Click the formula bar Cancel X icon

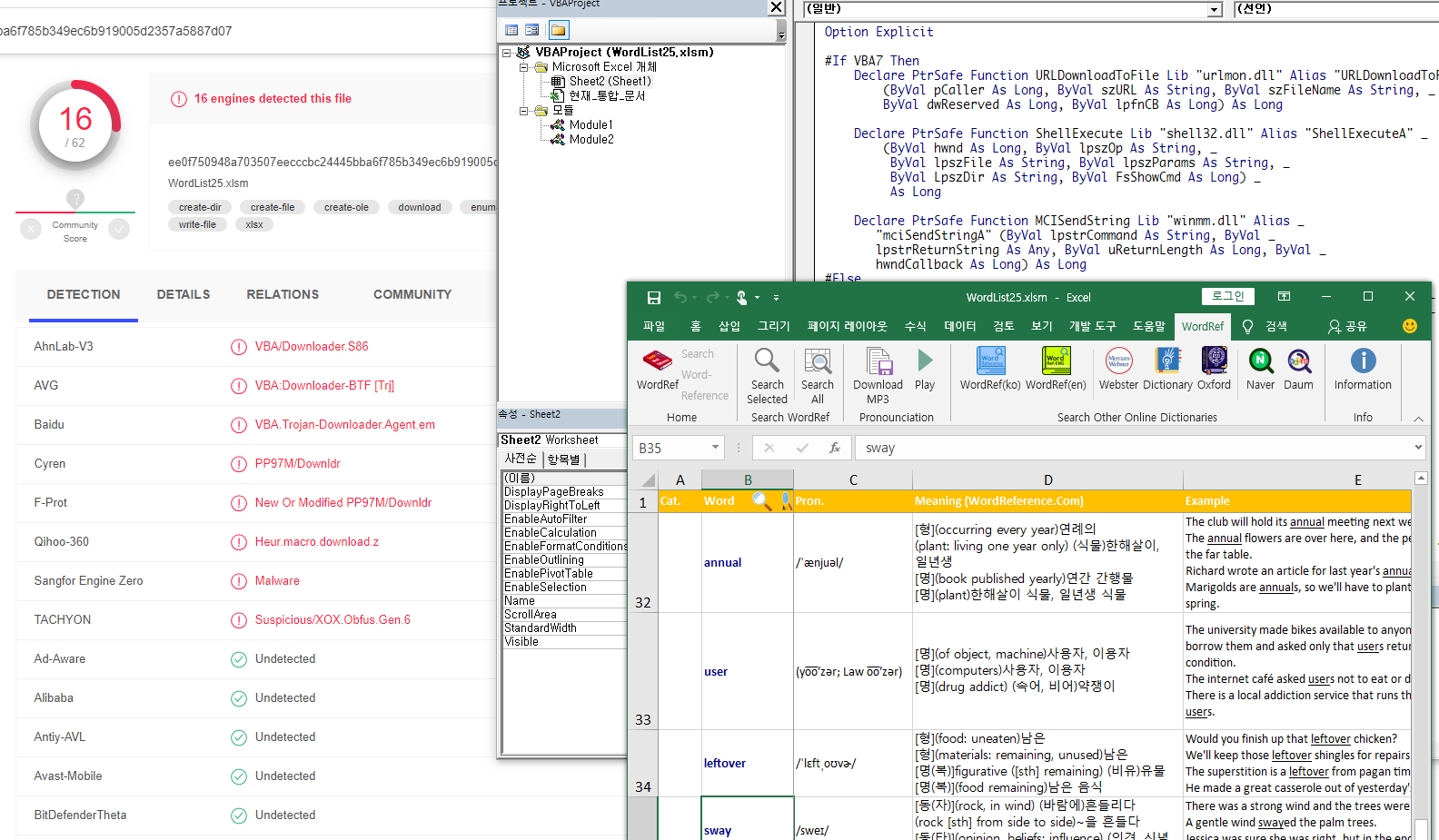coord(769,448)
